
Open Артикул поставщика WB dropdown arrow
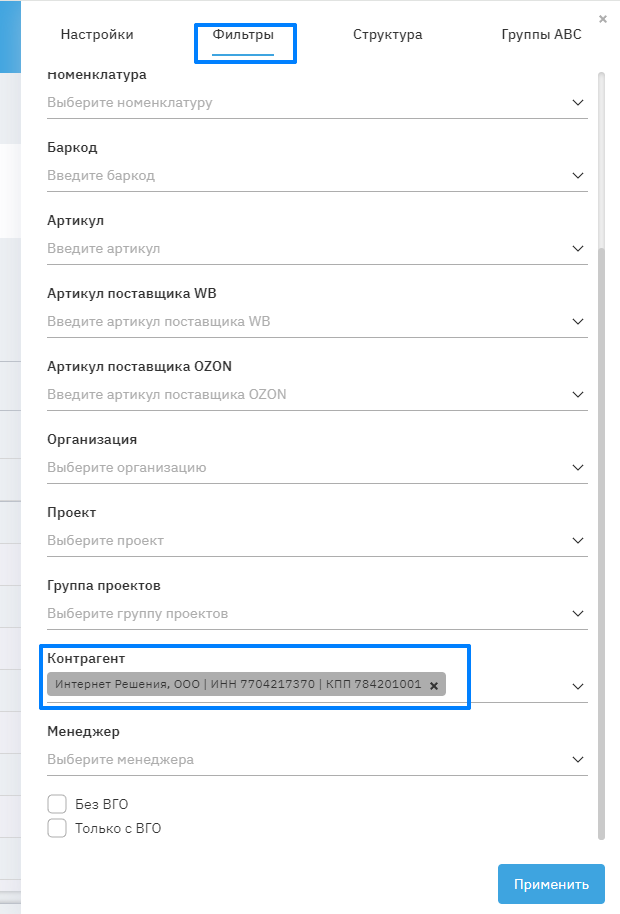(577, 321)
